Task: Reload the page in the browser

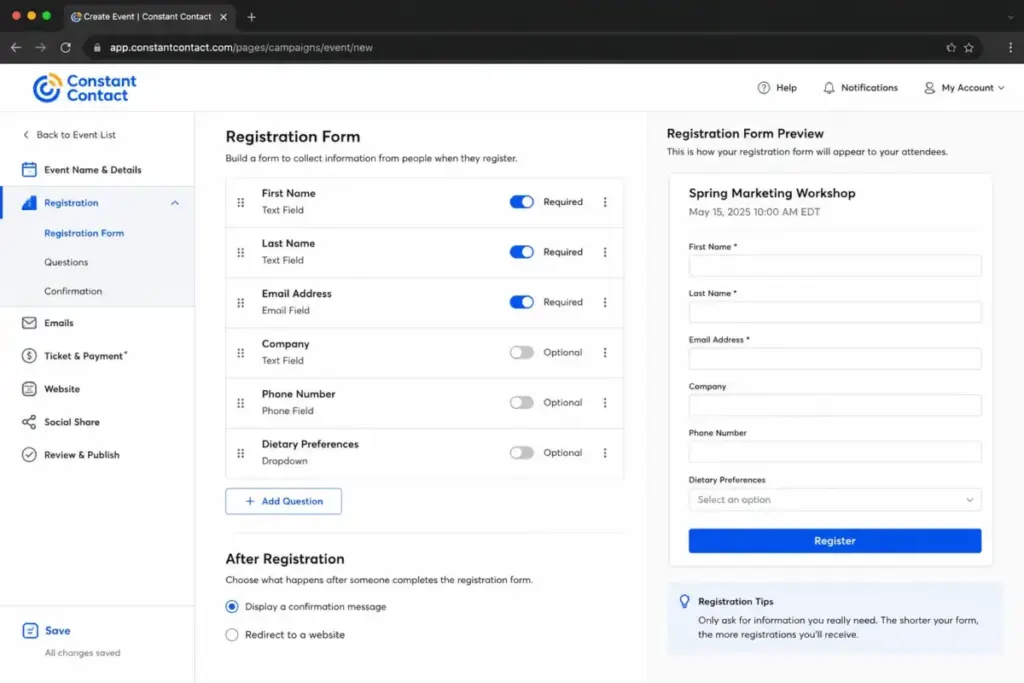Action: (x=65, y=47)
